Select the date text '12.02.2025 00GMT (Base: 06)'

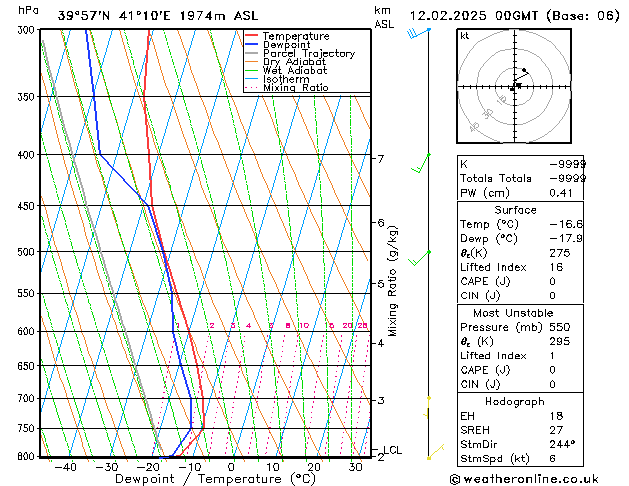click(515, 16)
